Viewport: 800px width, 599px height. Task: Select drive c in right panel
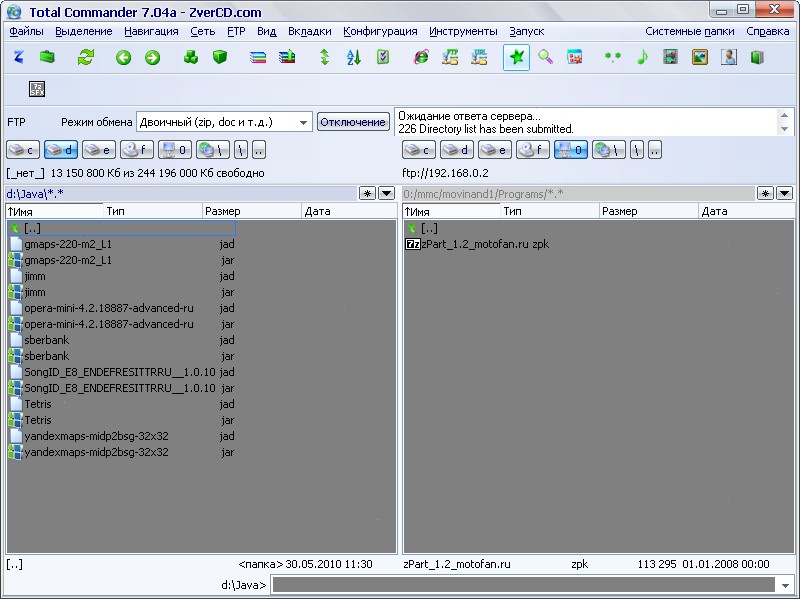(x=419, y=150)
